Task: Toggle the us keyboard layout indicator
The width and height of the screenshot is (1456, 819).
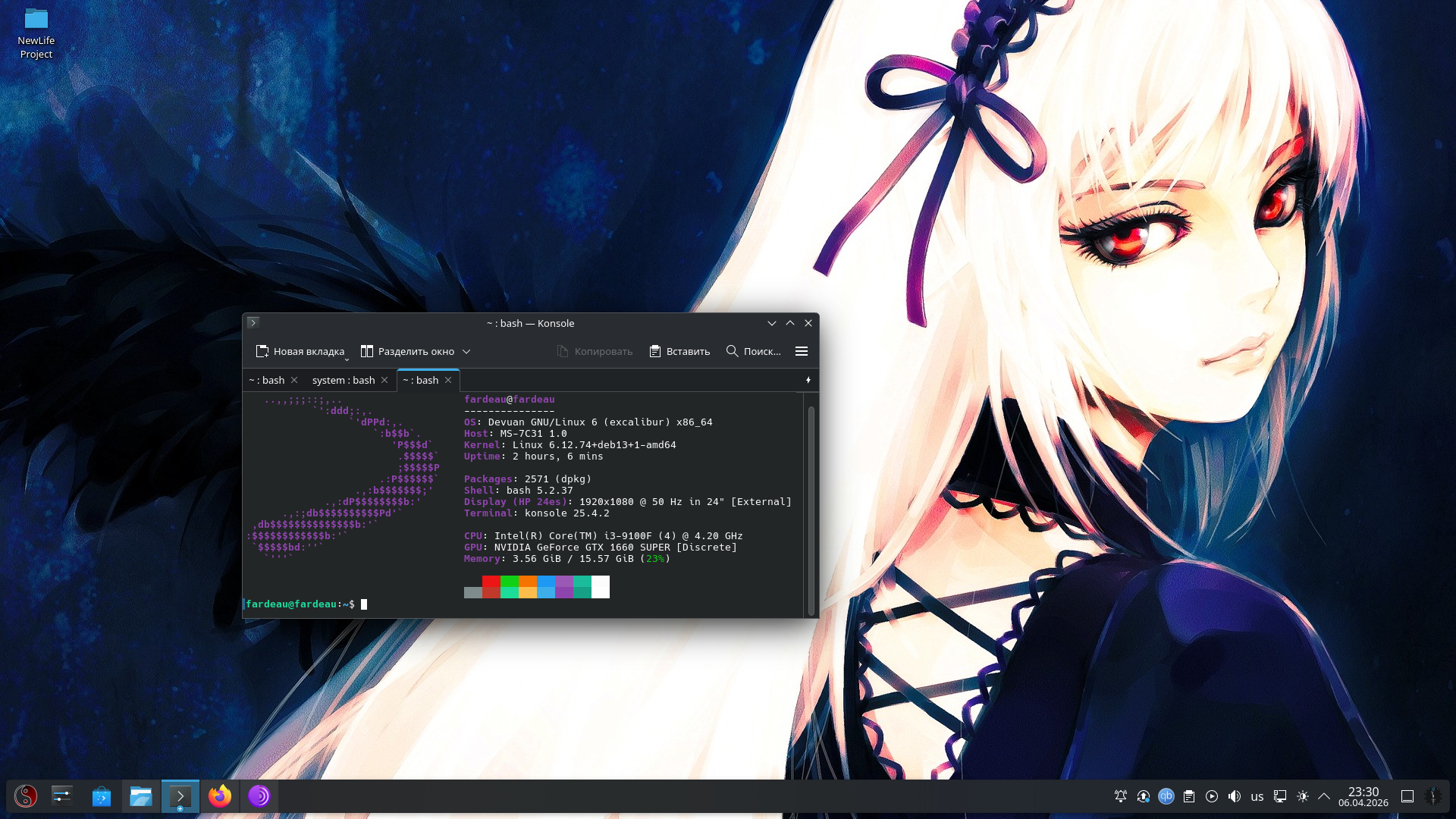Action: [1257, 796]
